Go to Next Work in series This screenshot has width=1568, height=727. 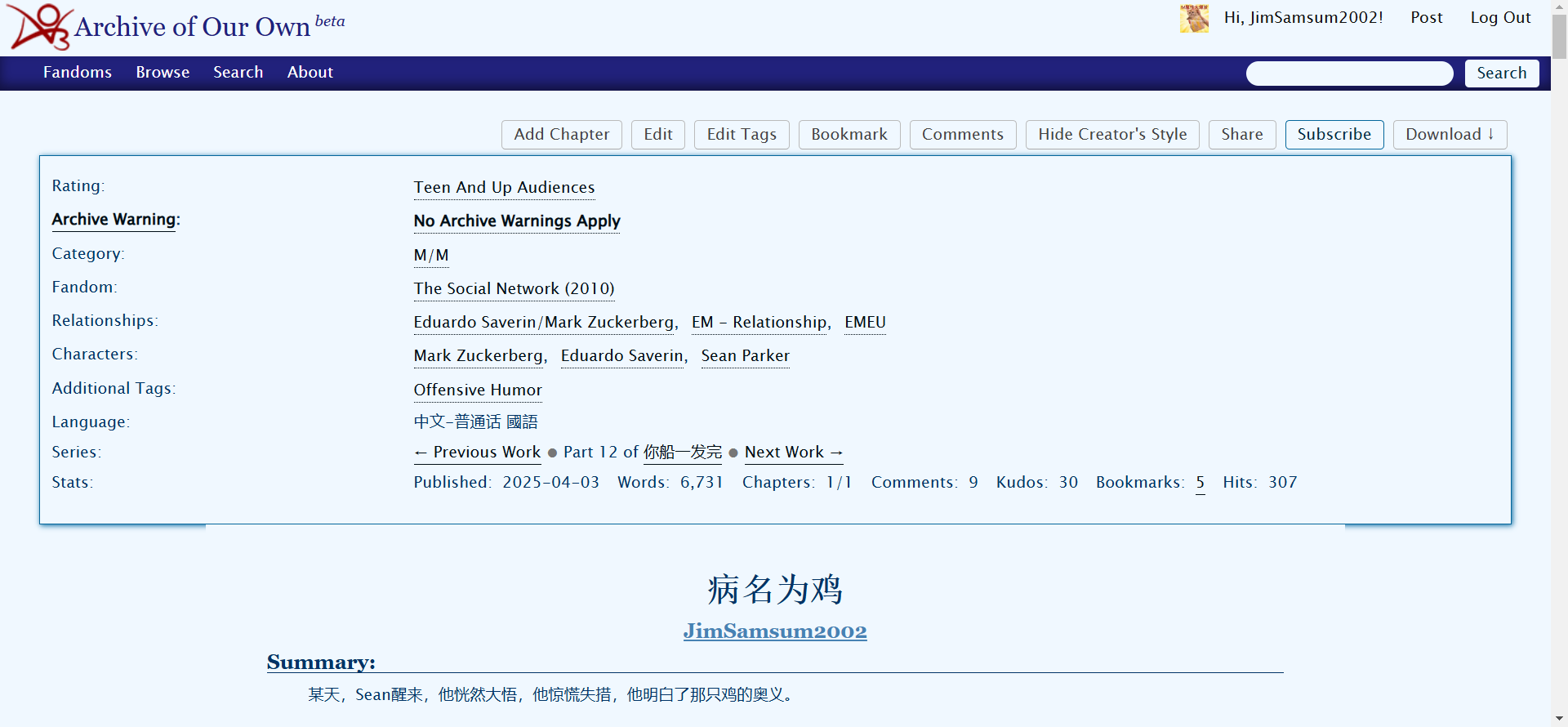tap(794, 453)
